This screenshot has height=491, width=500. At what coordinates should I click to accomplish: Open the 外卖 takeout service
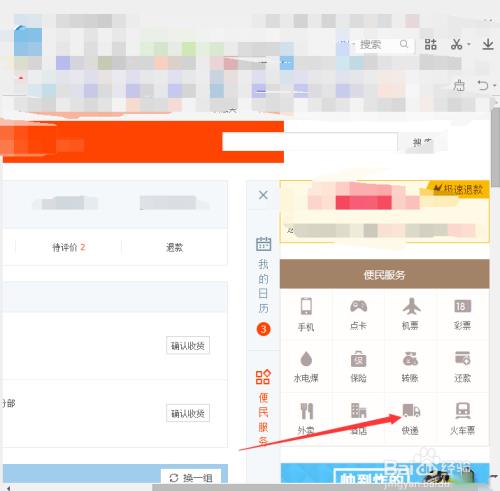(306, 419)
